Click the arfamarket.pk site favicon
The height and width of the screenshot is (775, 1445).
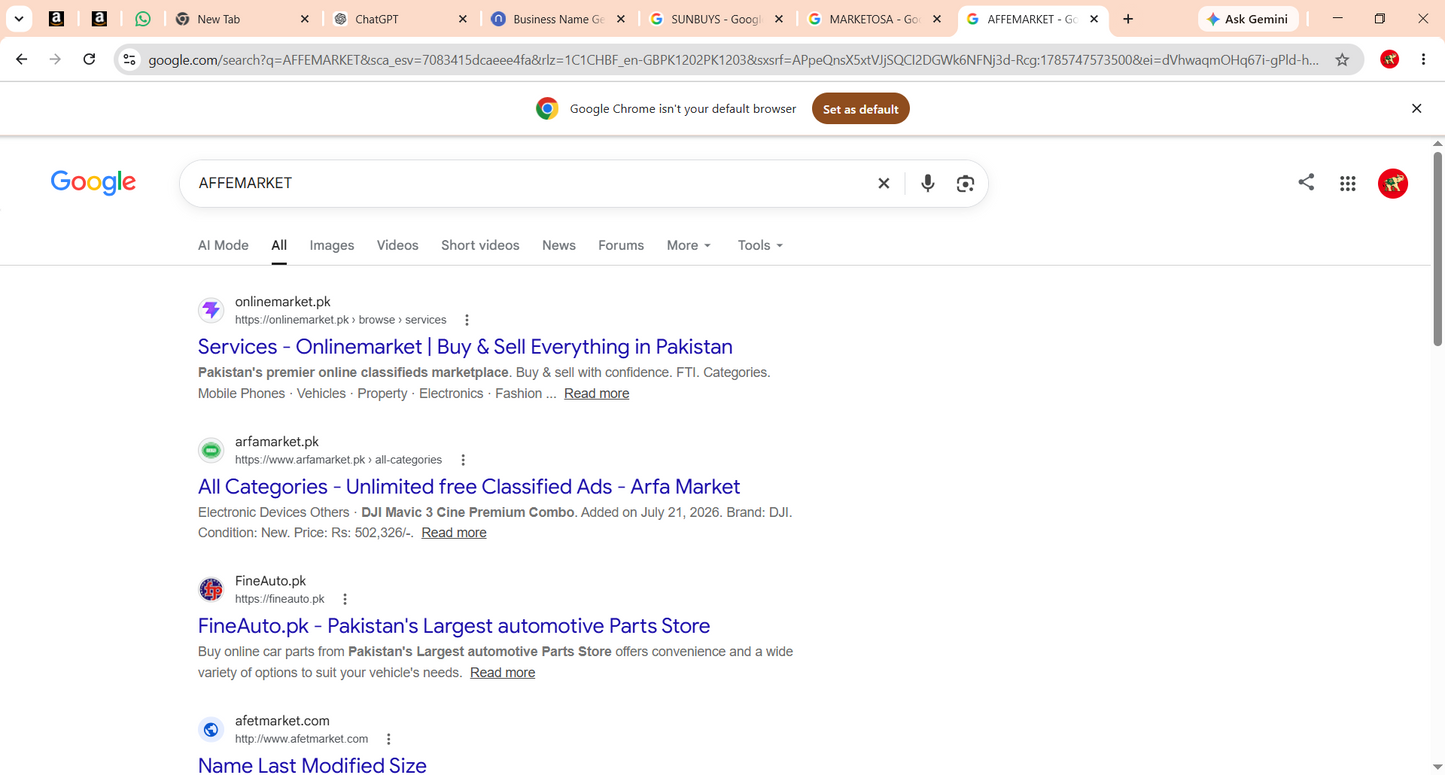pyautogui.click(x=211, y=450)
